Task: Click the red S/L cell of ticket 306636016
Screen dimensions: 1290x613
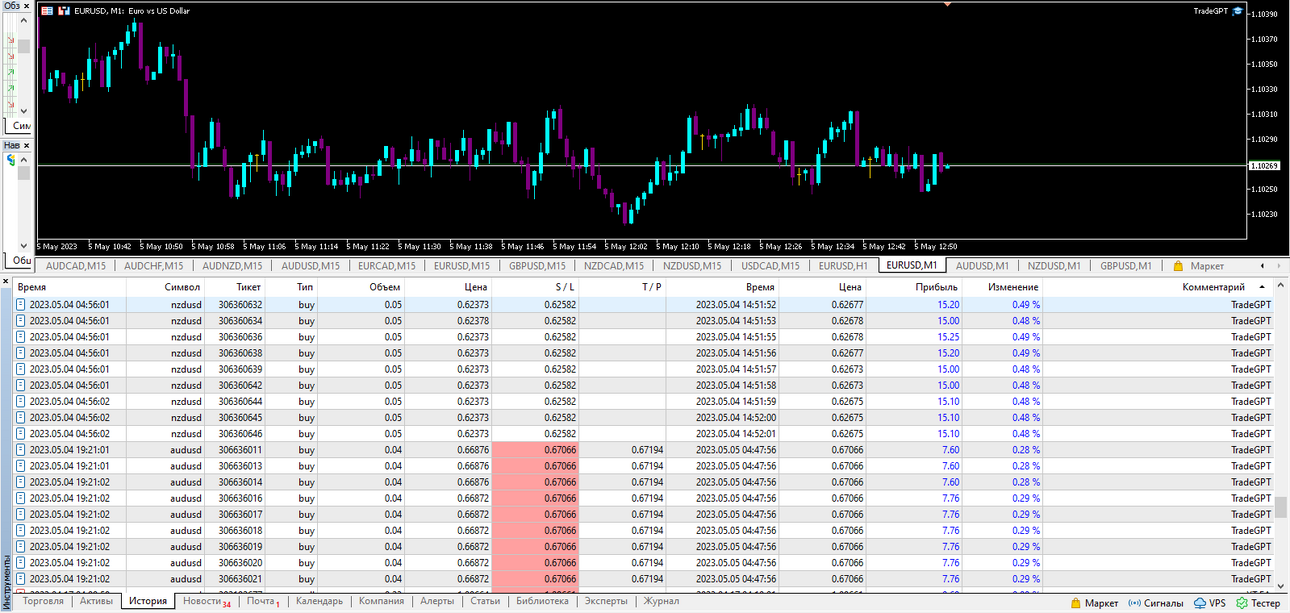Action: click(x=535, y=498)
